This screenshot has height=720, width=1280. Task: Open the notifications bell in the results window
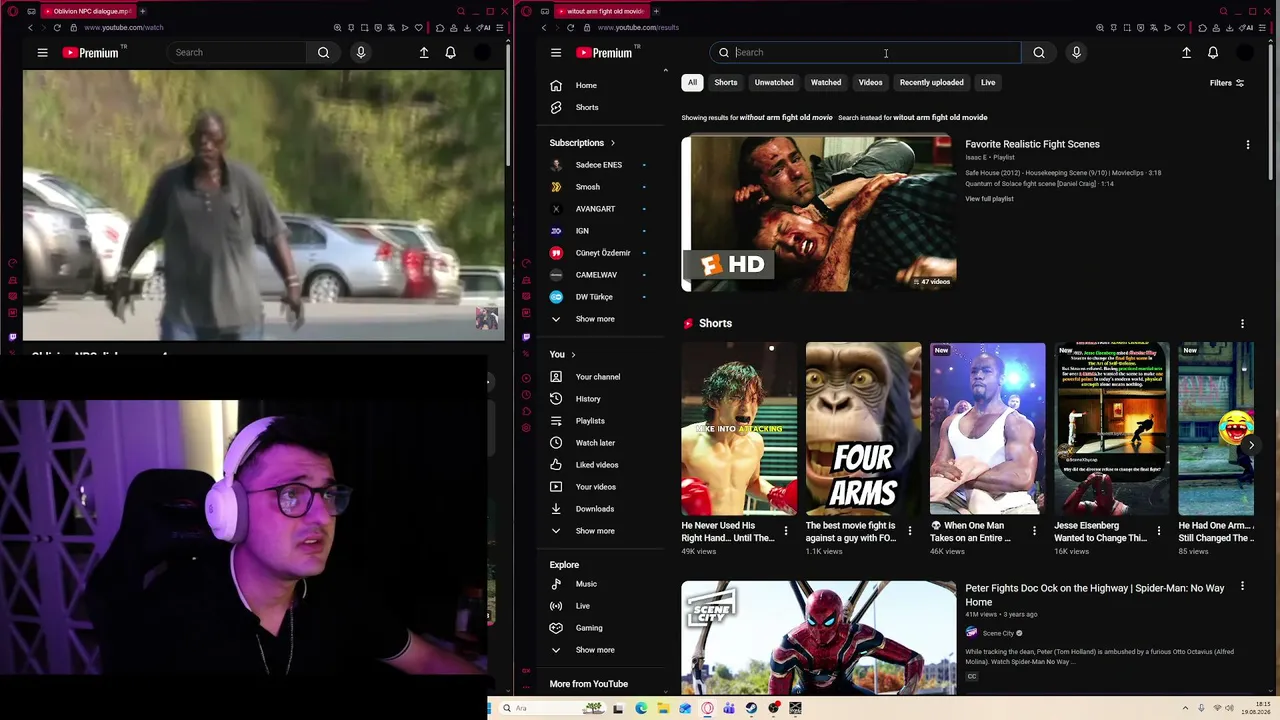[x=1213, y=52]
